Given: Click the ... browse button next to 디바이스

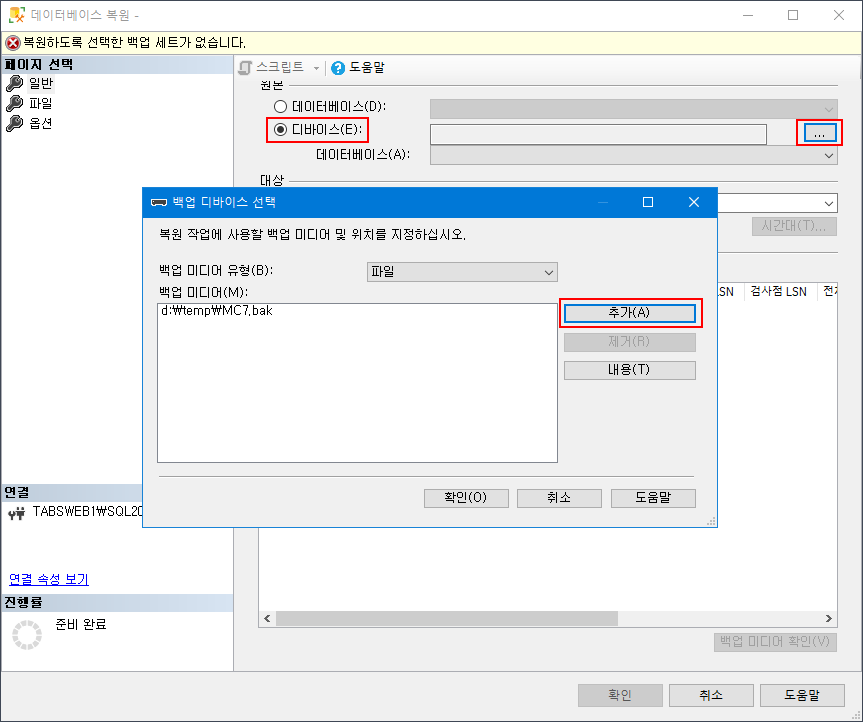Looking at the screenshot, I should 820,131.
